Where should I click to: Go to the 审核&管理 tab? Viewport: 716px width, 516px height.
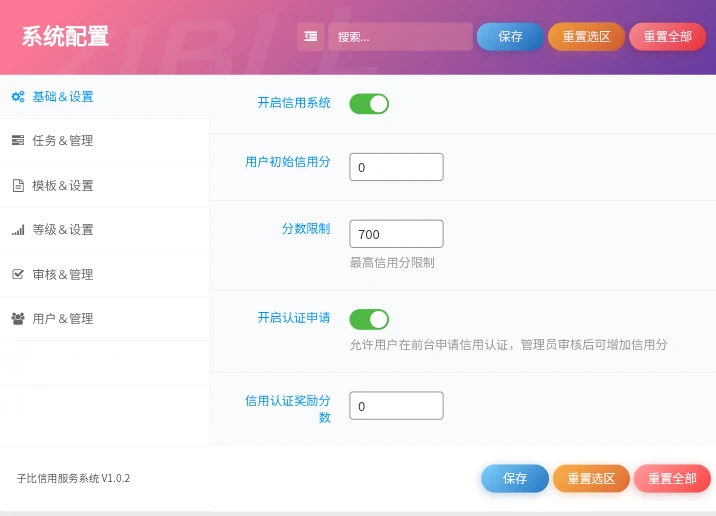tap(105, 274)
